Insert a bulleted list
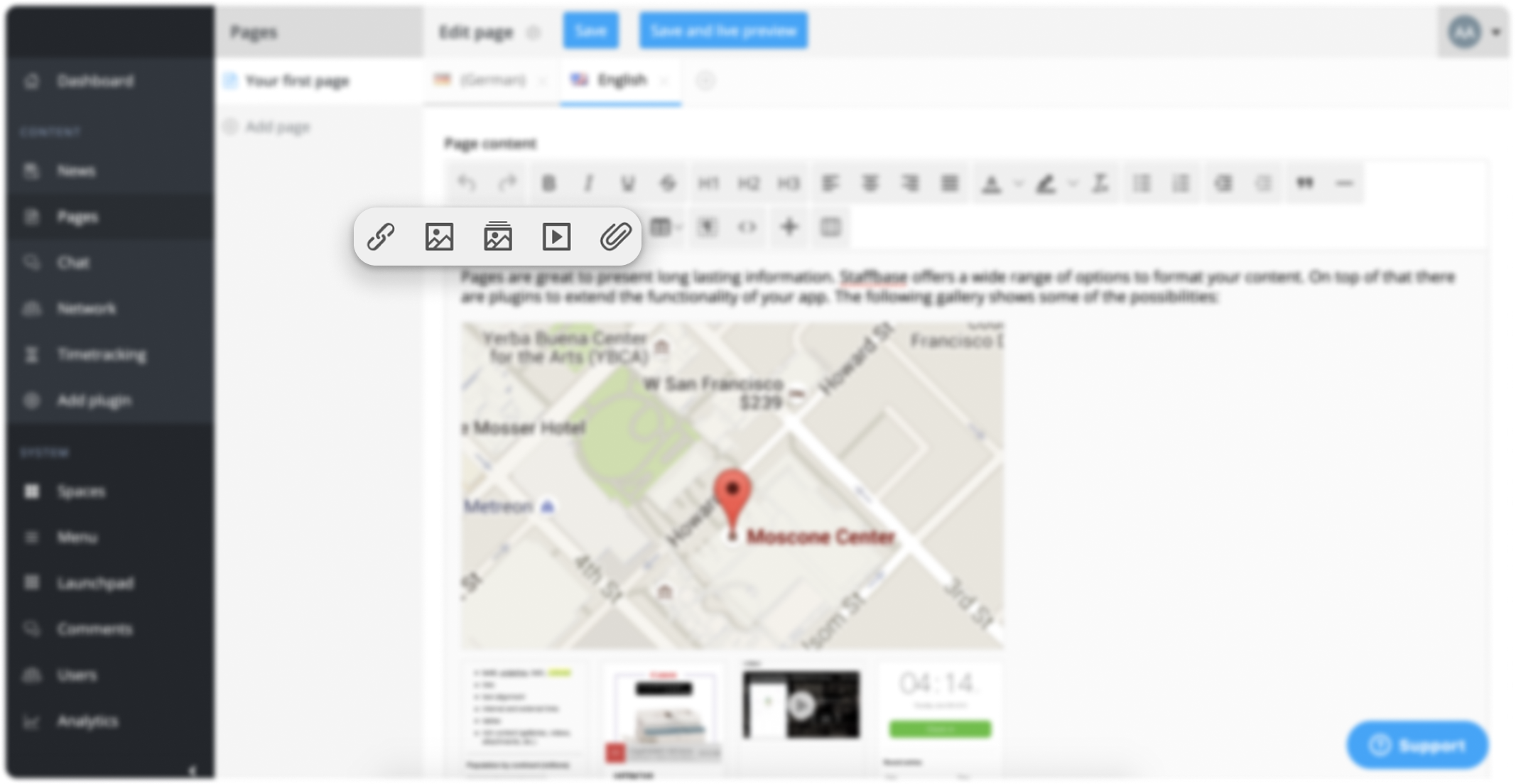The width and height of the screenshot is (1516, 784). click(1142, 184)
